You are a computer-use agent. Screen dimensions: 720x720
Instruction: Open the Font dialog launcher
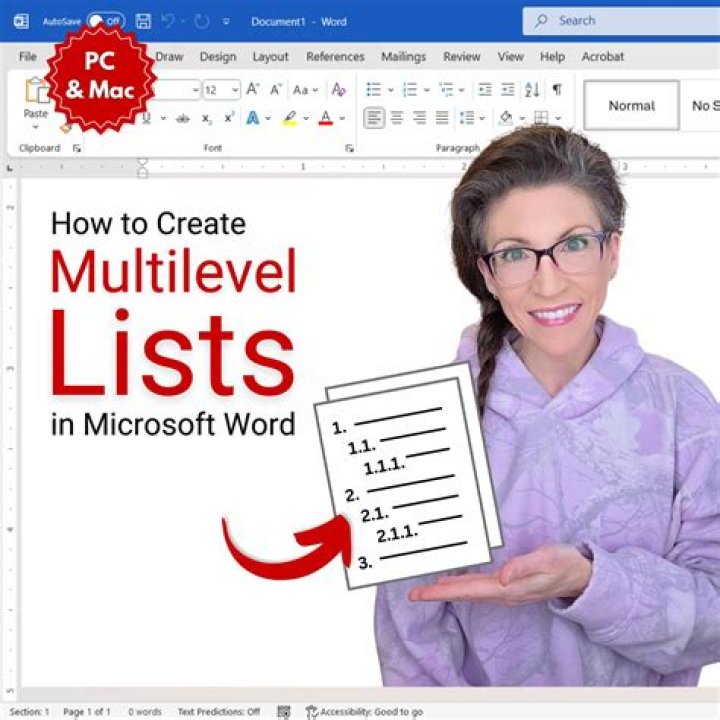[349, 148]
